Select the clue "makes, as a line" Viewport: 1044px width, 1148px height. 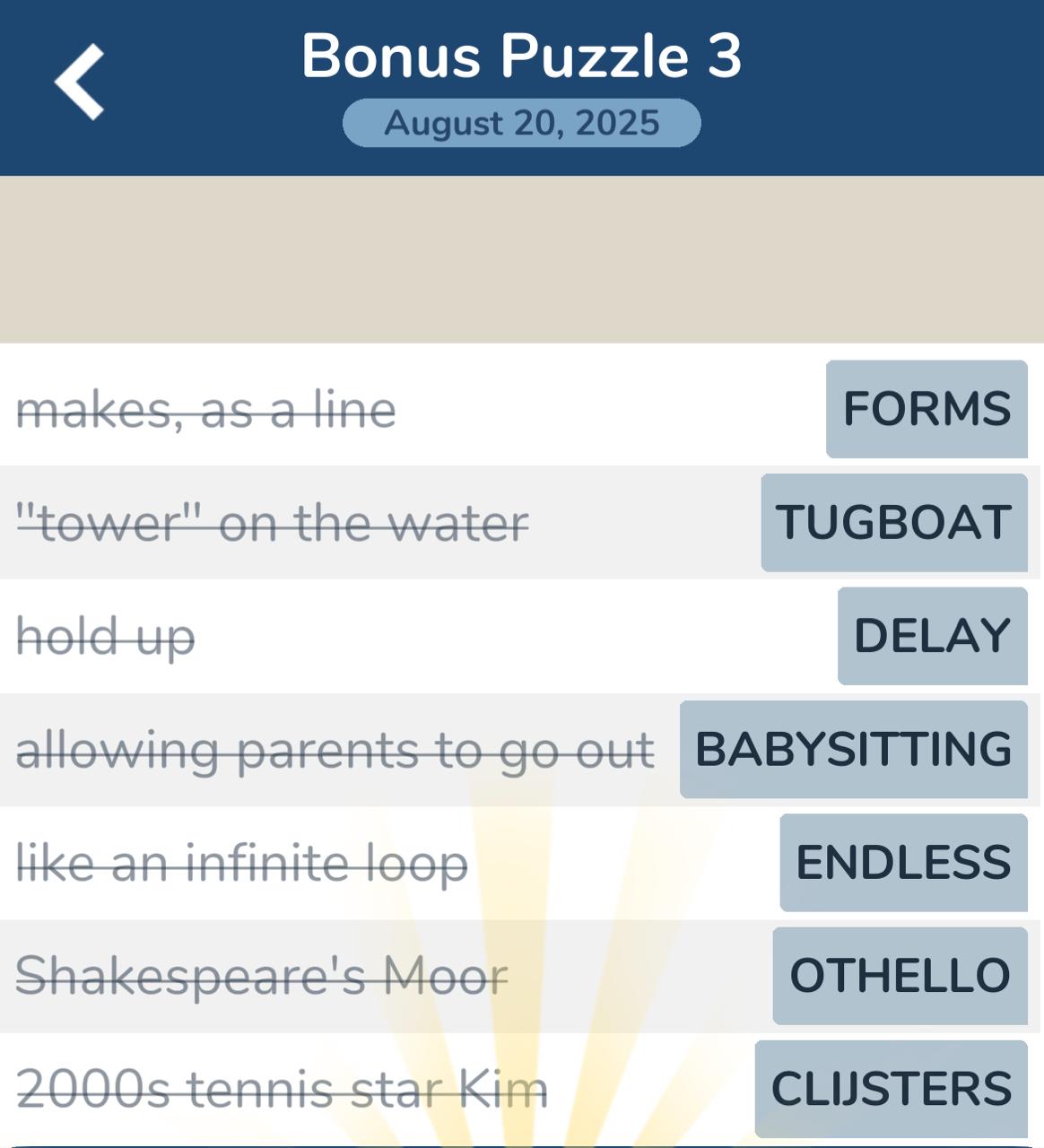point(206,411)
